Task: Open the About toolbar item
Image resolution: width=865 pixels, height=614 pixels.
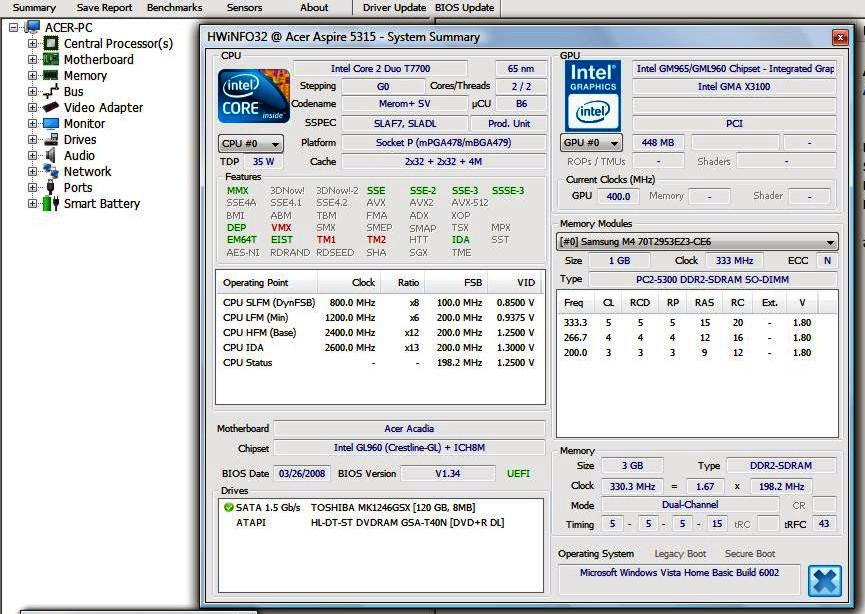Action: click(314, 8)
